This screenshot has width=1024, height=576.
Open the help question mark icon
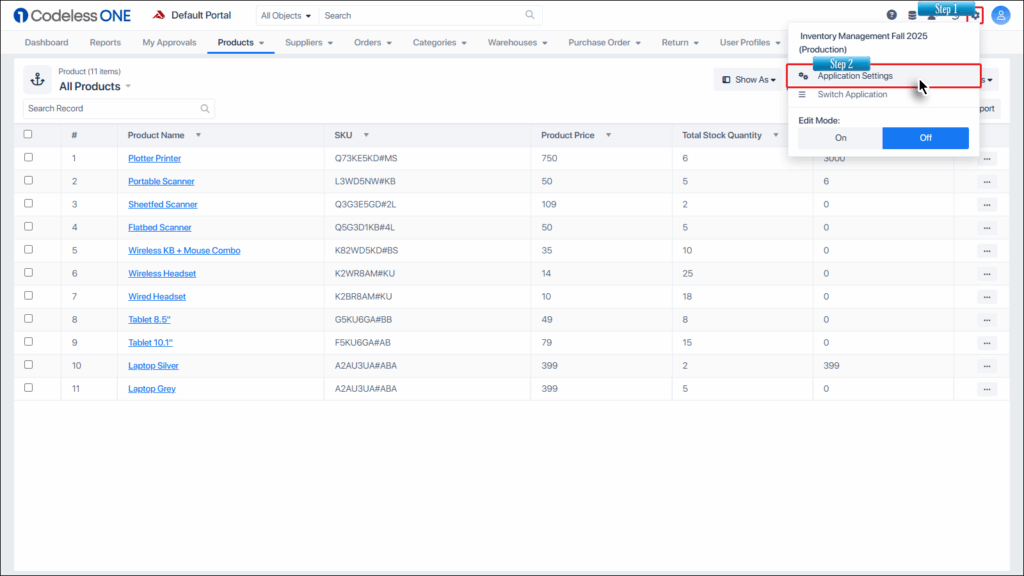[891, 15]
